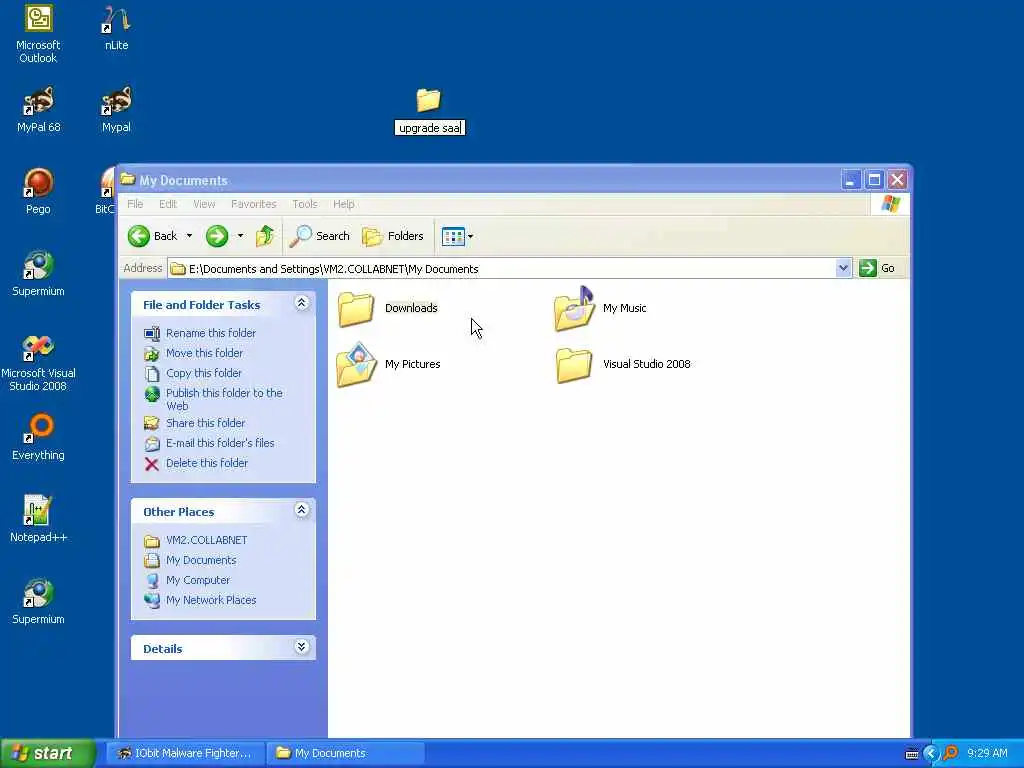Open the Favorites menu
Viewport: 1024px width, 768px height.
253,204
